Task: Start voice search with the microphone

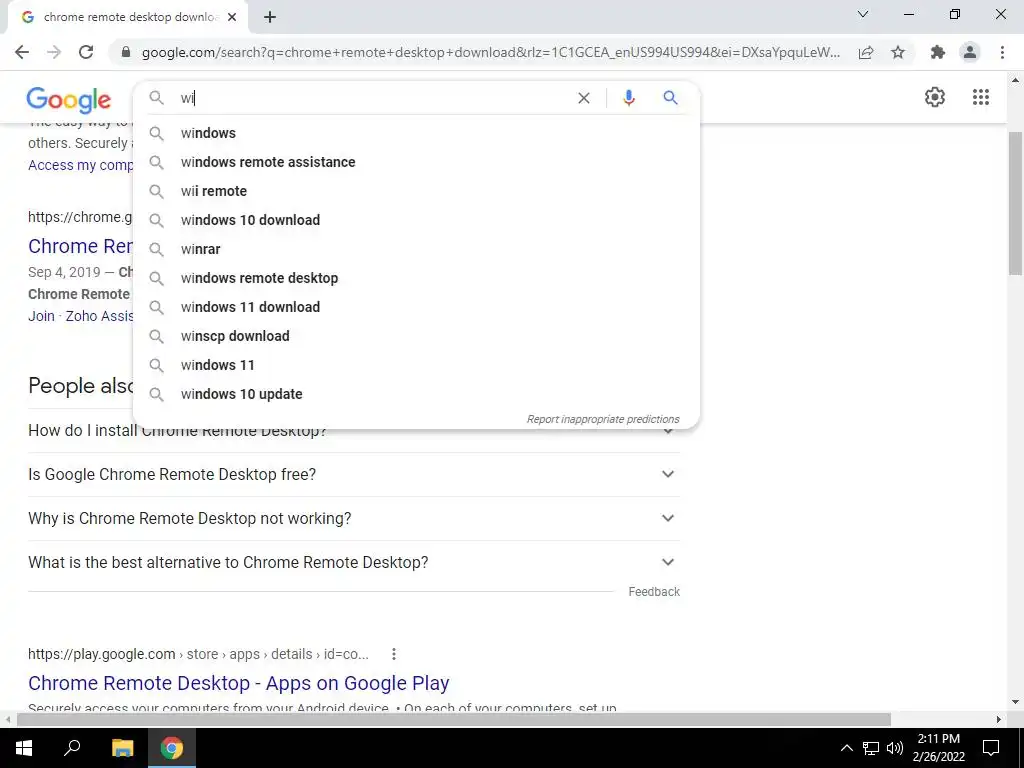Action: [628, 98]
